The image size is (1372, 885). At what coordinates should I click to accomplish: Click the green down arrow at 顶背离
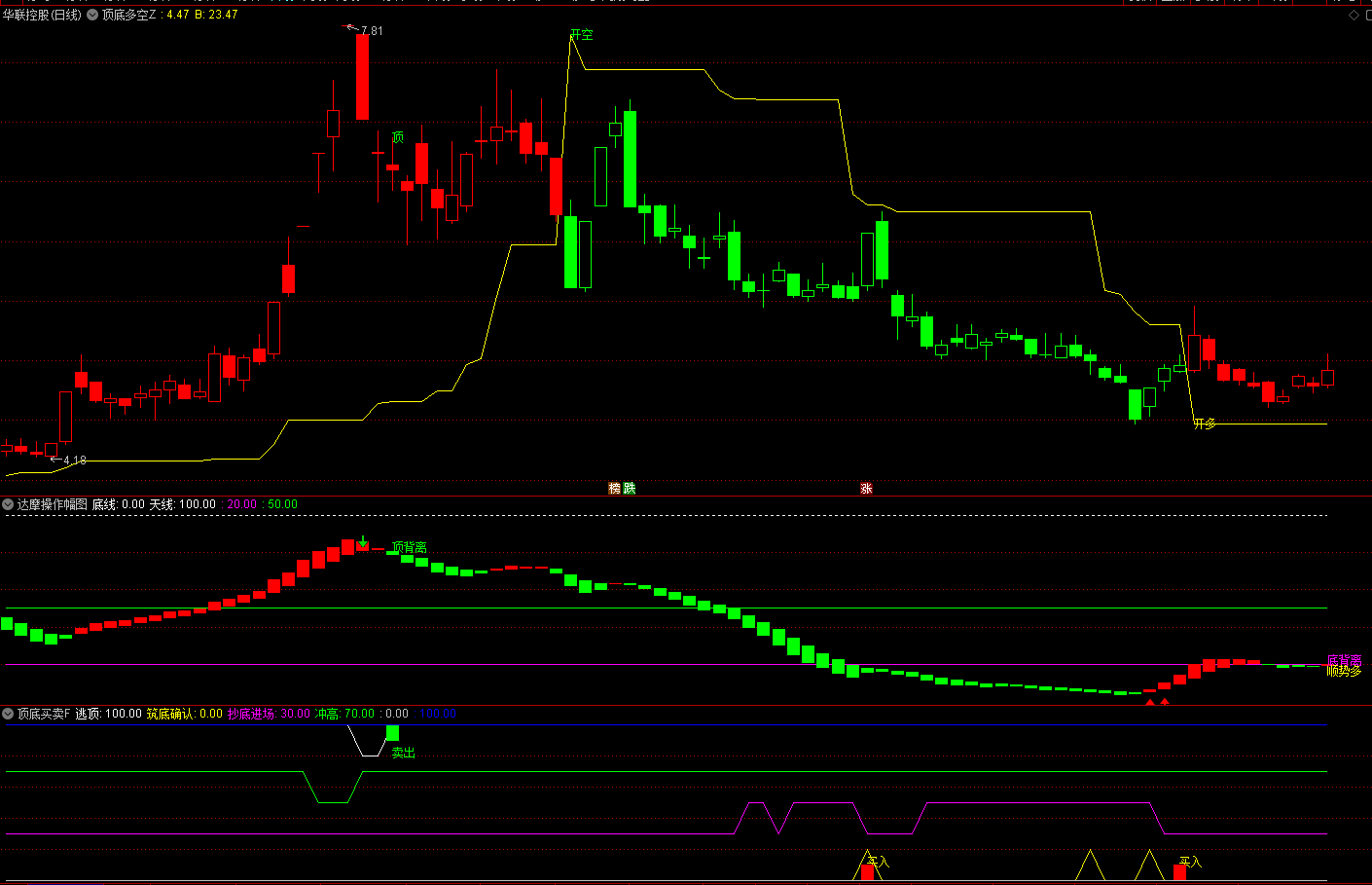tap(363, 541)
